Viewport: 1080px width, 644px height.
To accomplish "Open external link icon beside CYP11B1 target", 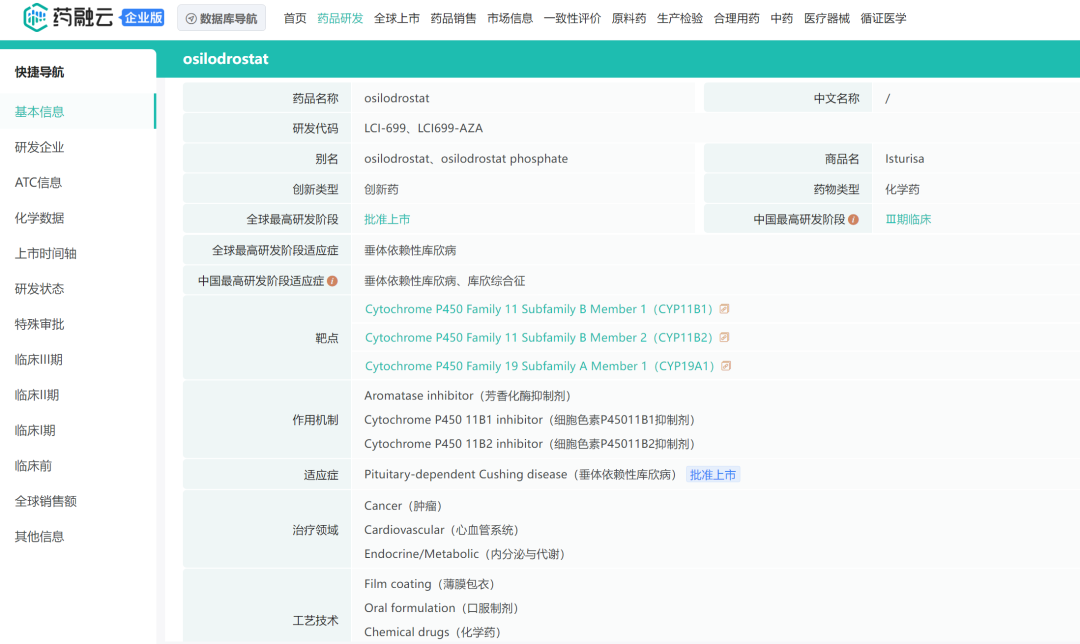I will pyautogui.click(x=725, y=309).
